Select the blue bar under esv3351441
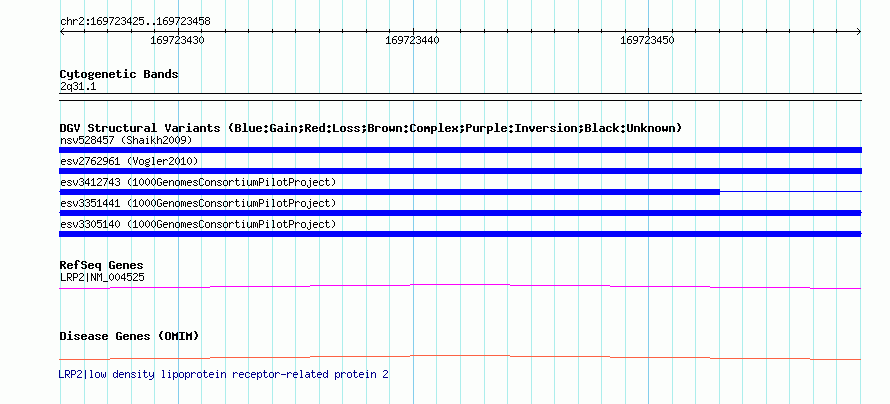This screenshot has width=890, height=404. tap(460, 213)
